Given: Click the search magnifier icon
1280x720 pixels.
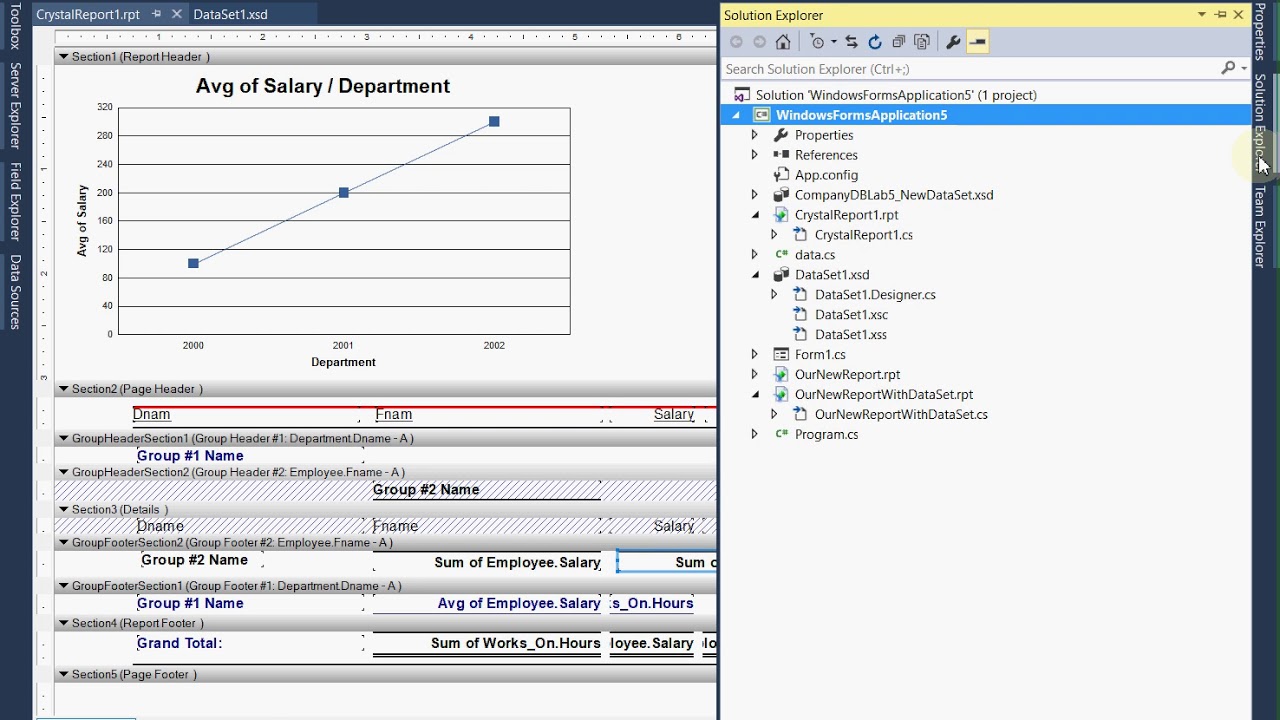Looking at the screenshot, I should (1228, 68).
